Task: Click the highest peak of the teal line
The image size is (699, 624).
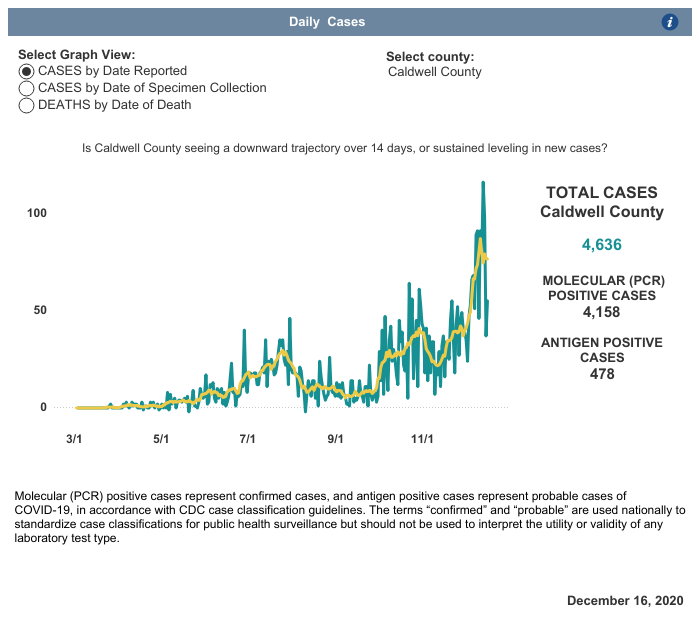Action: click(483, 183)
